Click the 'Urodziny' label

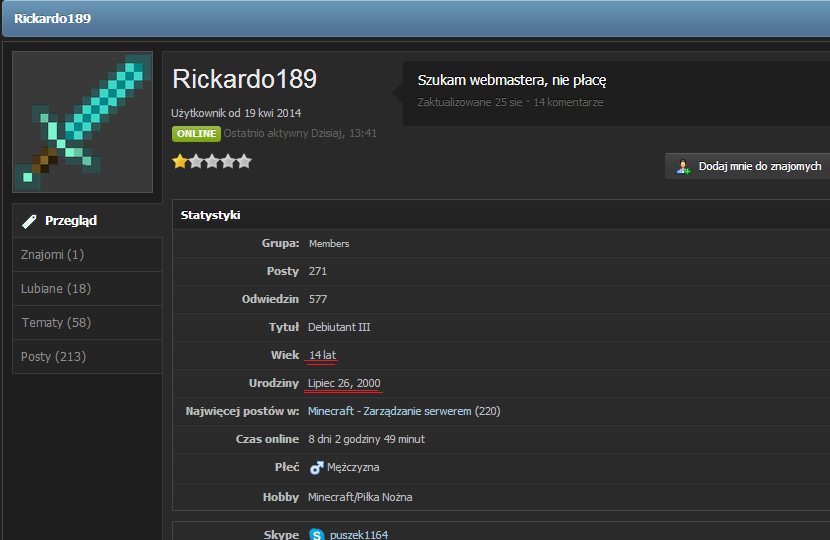pos(274,383)
